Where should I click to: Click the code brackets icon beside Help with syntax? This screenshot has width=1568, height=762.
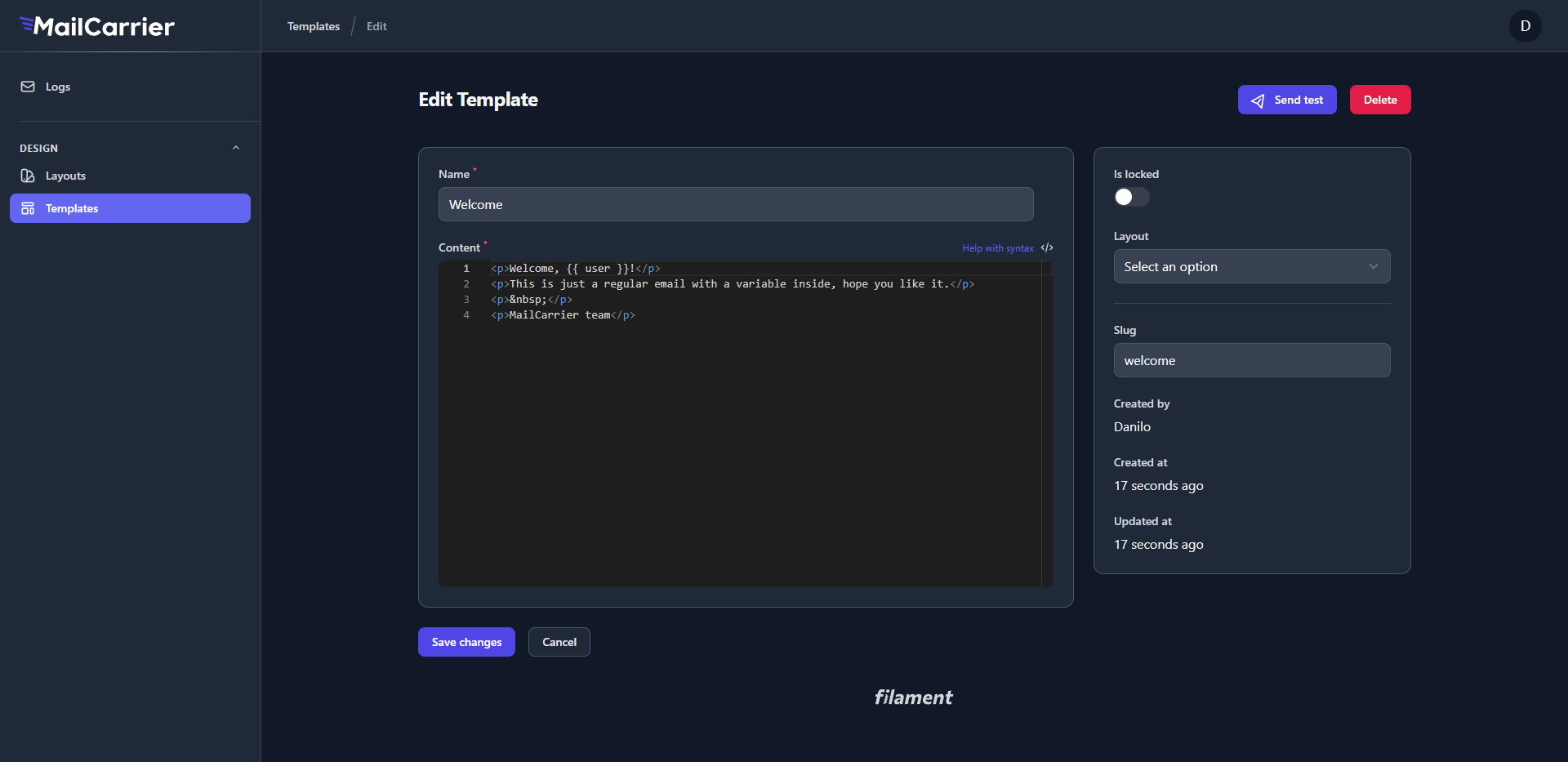[x=1047, y=247]
